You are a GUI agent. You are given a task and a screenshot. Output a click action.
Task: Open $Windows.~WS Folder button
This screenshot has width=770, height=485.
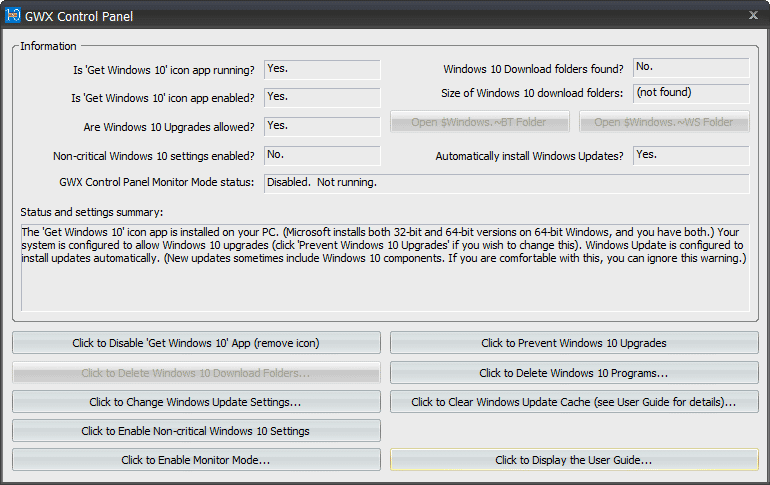pos(664,122)
